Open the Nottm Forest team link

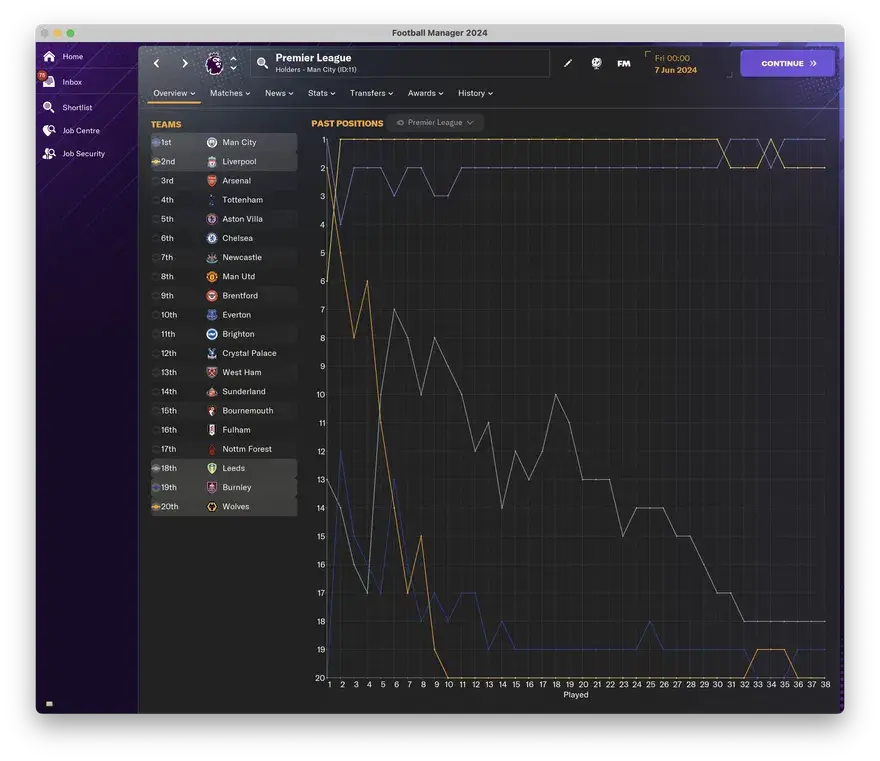pos(246,449)
